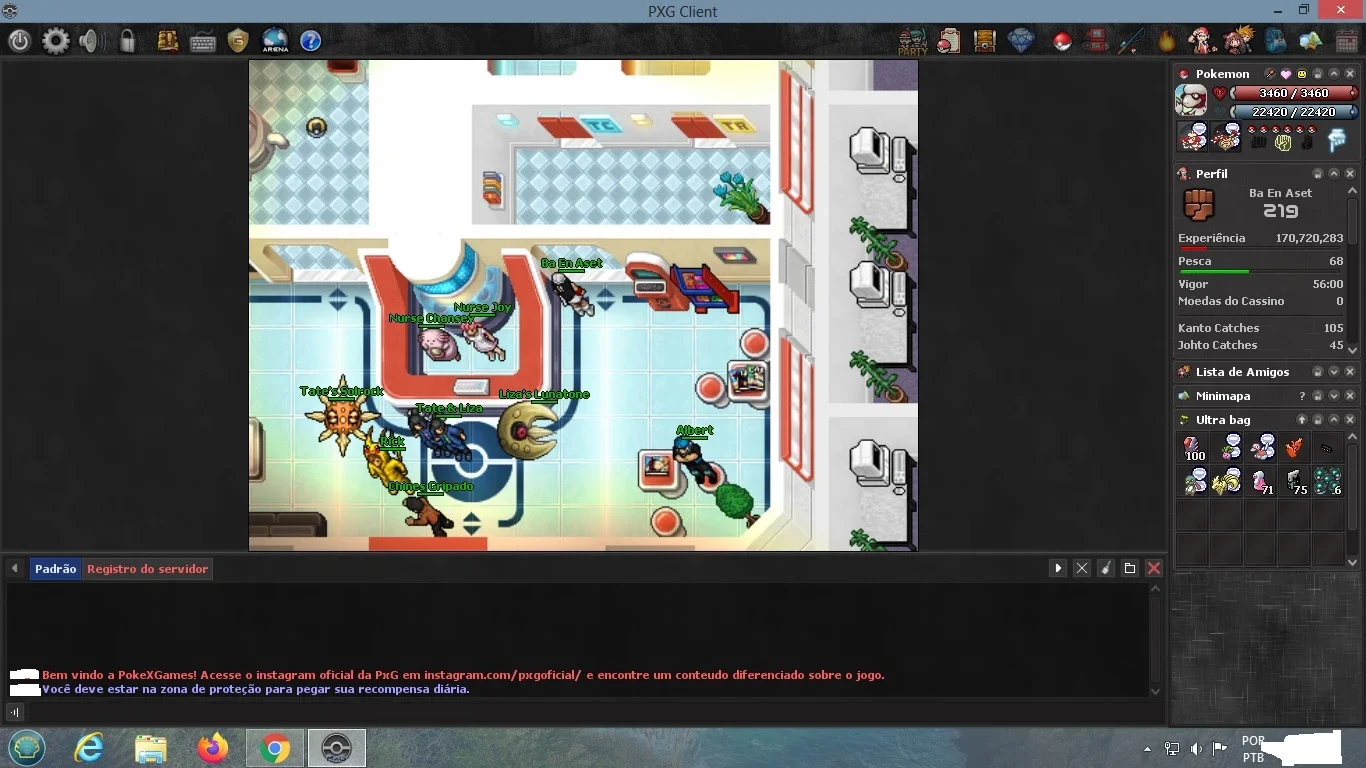Click the red HP bar 3460 / 3460
Screen dimensions: 1366x768
point(1294,93)
